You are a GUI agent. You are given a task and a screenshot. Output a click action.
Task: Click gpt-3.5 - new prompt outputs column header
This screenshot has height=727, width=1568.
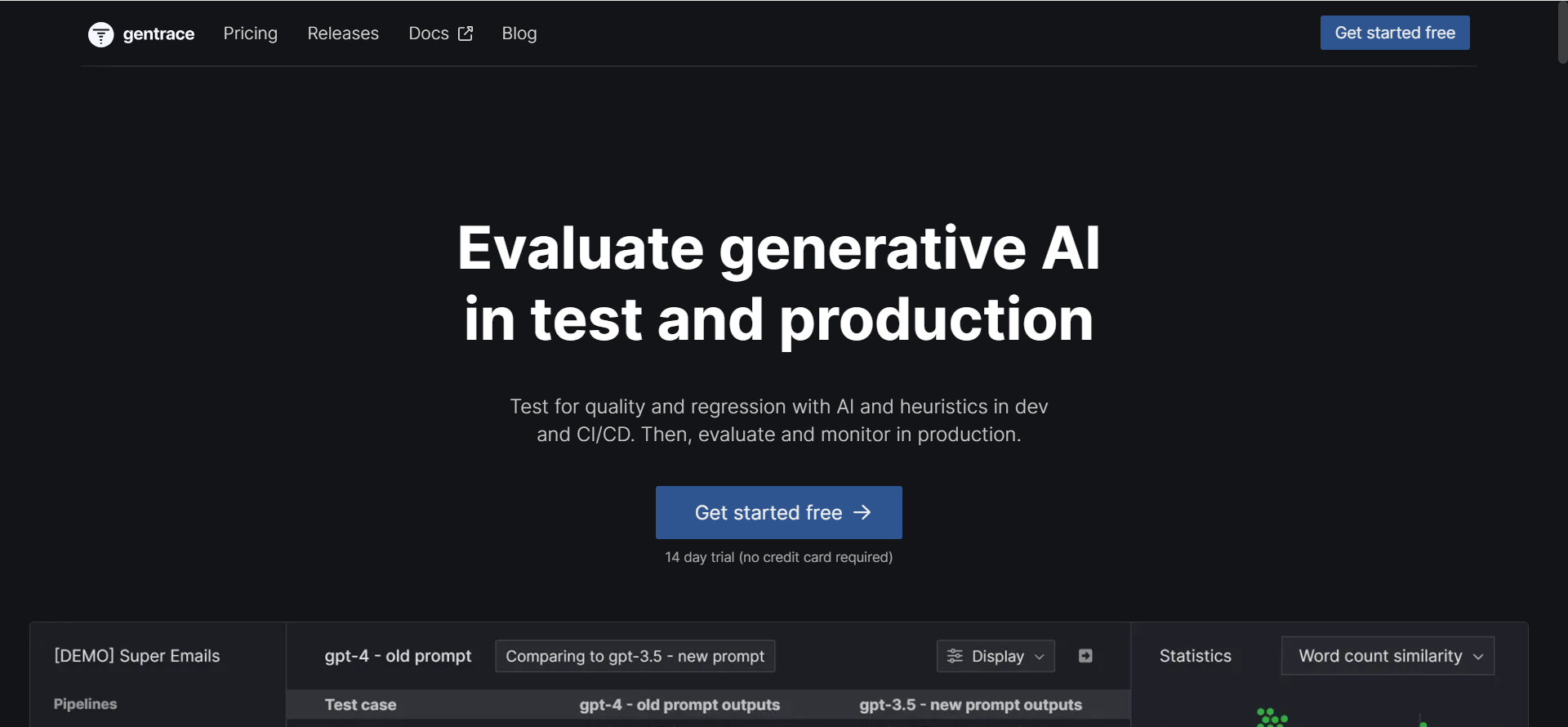[x=970, y=704]
